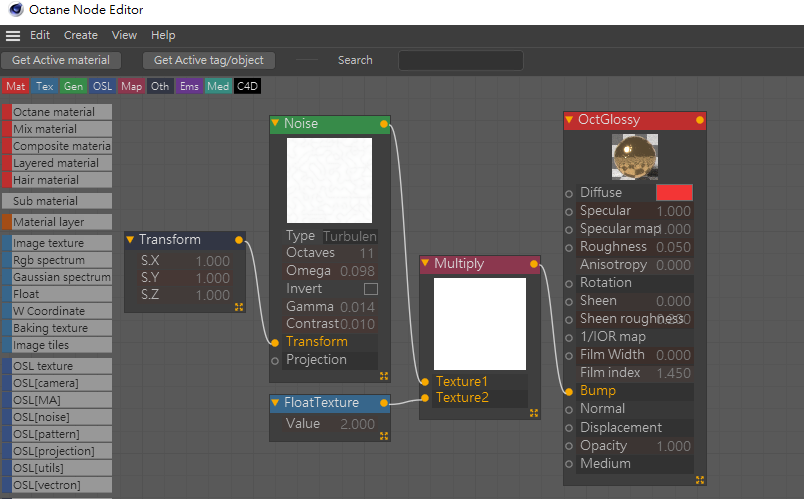Click the Transform S.X value 1.000
The width and height of the screenshot is (804, 499).
[x=212, y=261]
